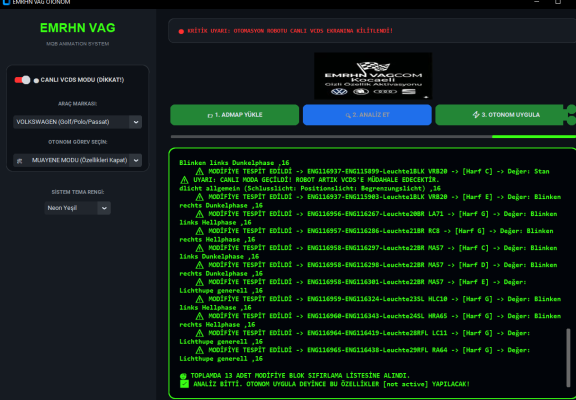Click the white dot beside CANLI VCDS MODU
The image size is (576, 400).
(36, 80)
